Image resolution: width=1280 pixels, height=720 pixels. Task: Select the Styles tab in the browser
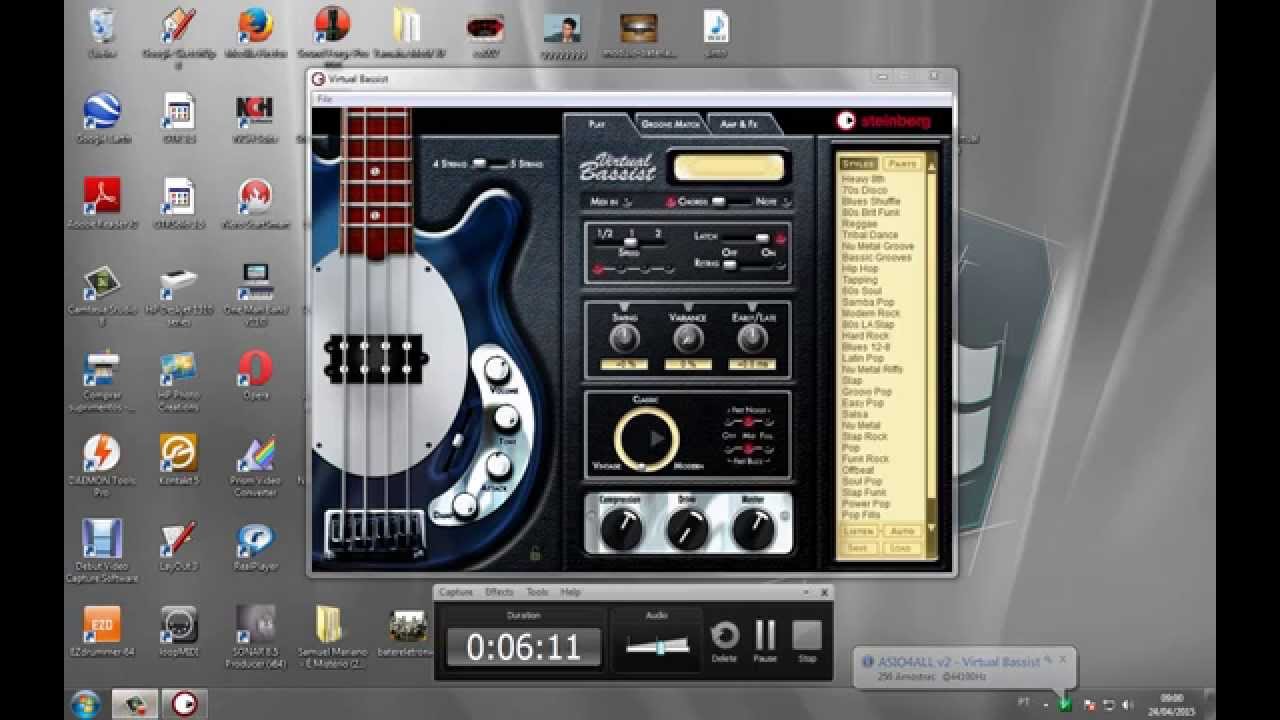(x=858, y=164)
